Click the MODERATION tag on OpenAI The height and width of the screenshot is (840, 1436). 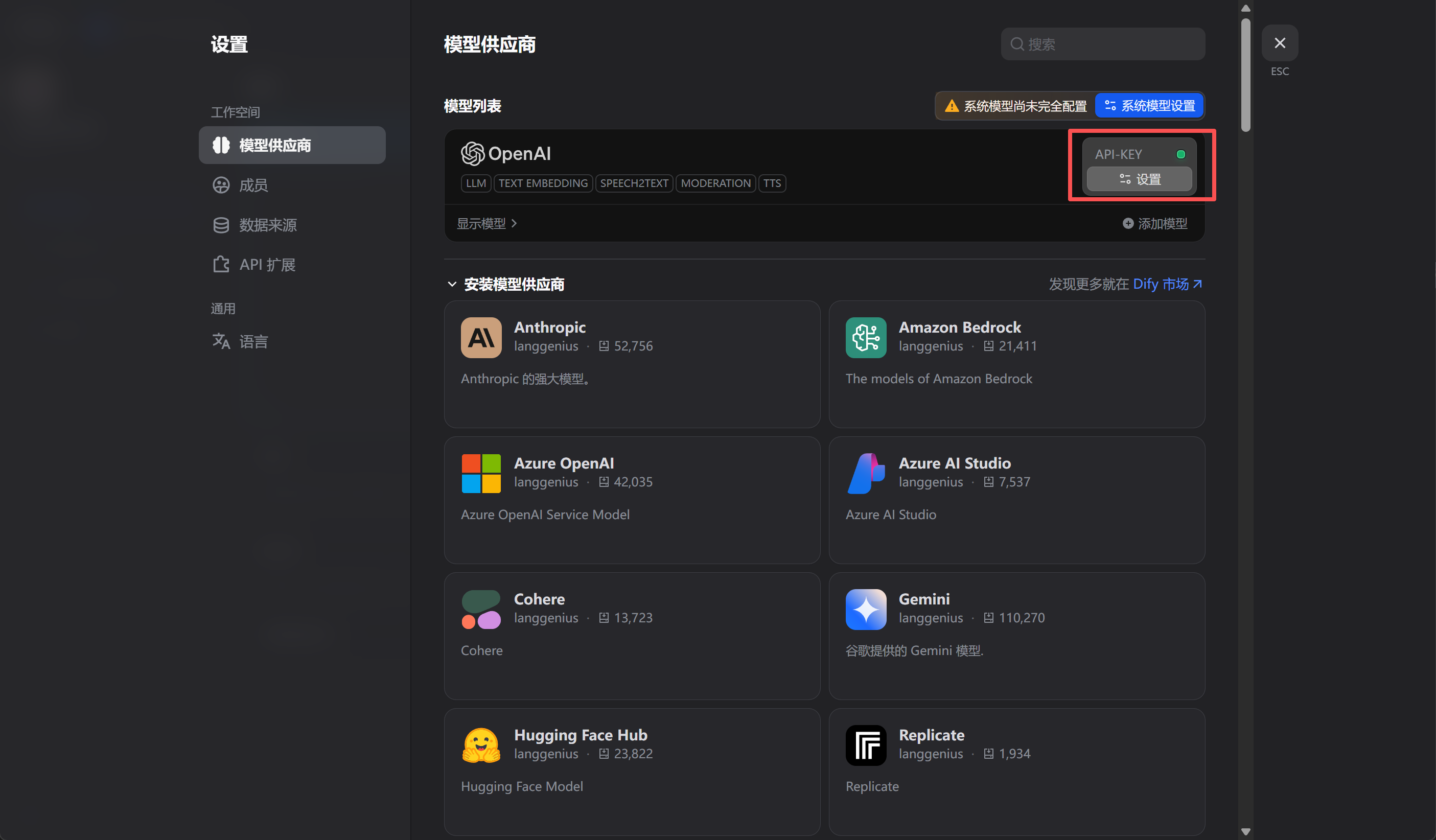[715, 183]
